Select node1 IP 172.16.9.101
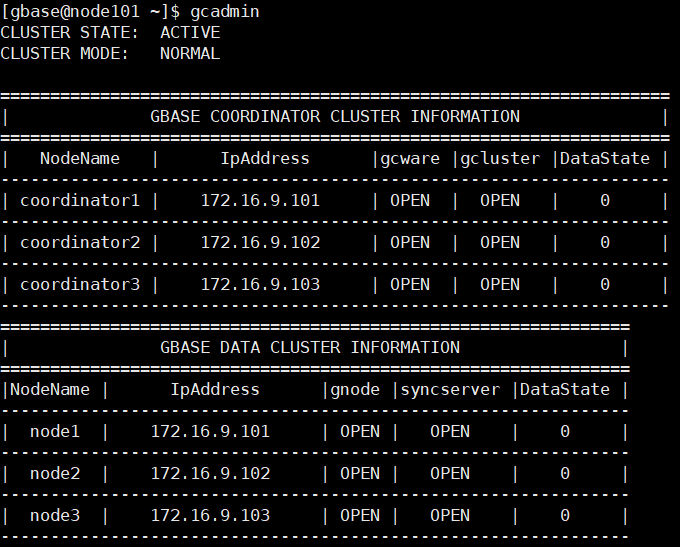 pyautogui.click(x=210, y=432)
